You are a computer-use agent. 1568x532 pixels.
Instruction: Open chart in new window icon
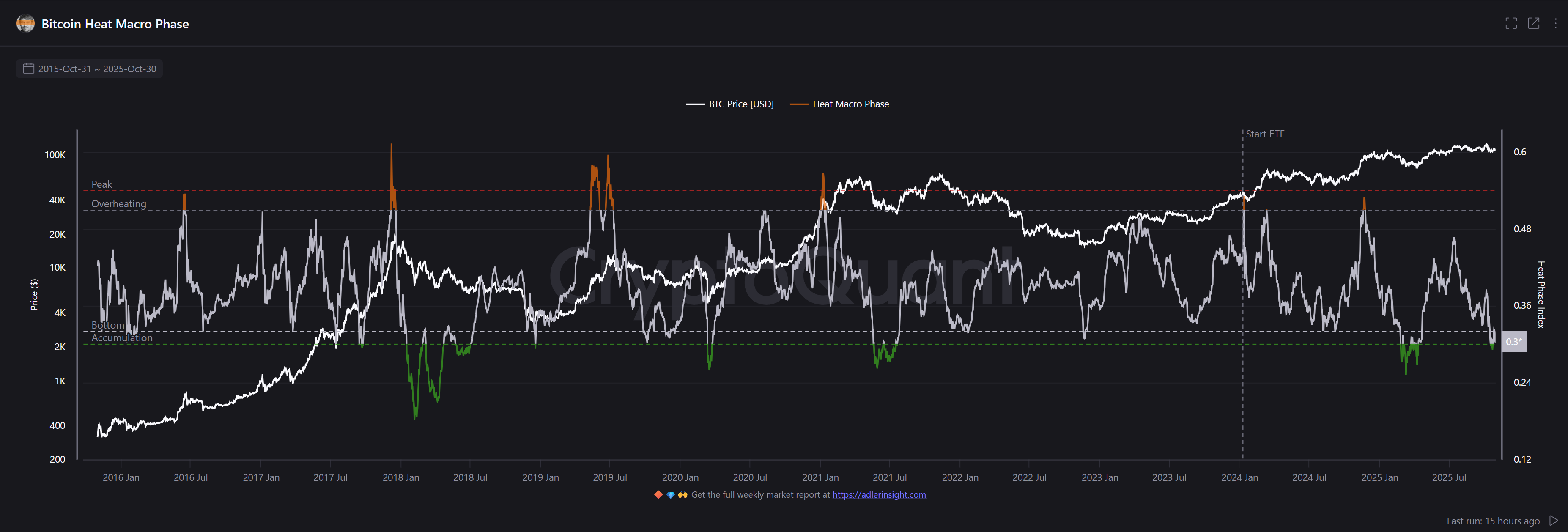click(1533, 24)
